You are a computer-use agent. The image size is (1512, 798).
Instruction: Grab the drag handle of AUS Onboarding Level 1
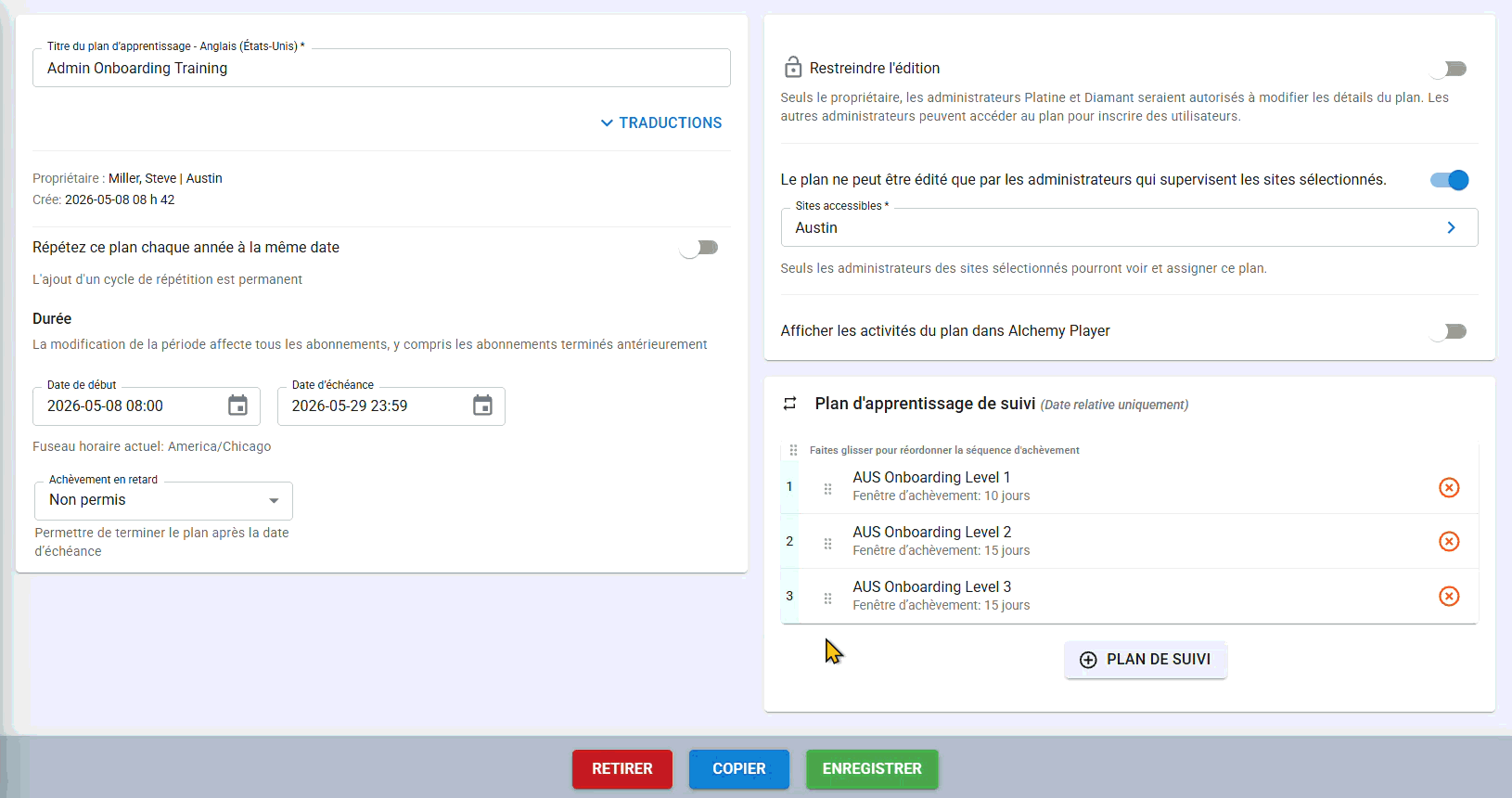point(827,488)
